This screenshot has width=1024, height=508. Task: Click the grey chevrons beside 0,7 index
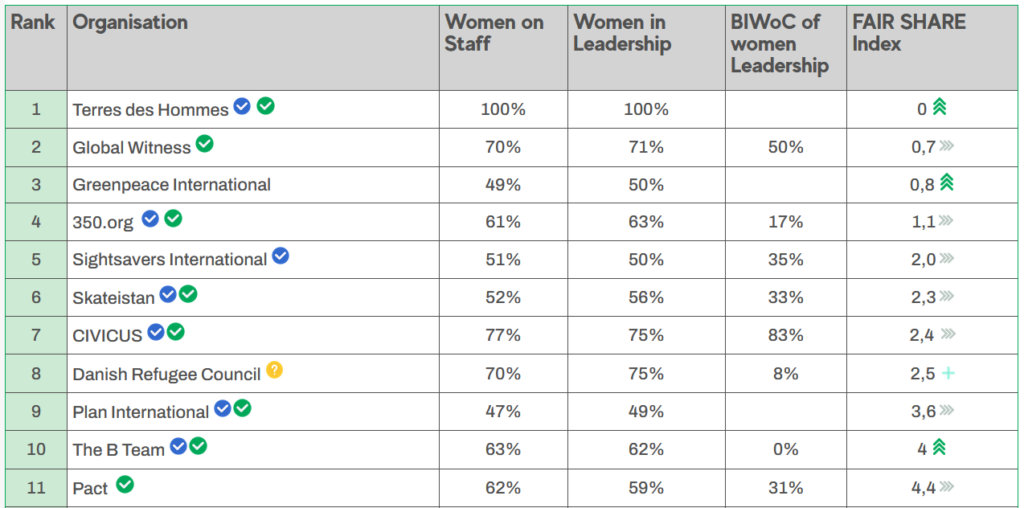click(x=947, y=146)
